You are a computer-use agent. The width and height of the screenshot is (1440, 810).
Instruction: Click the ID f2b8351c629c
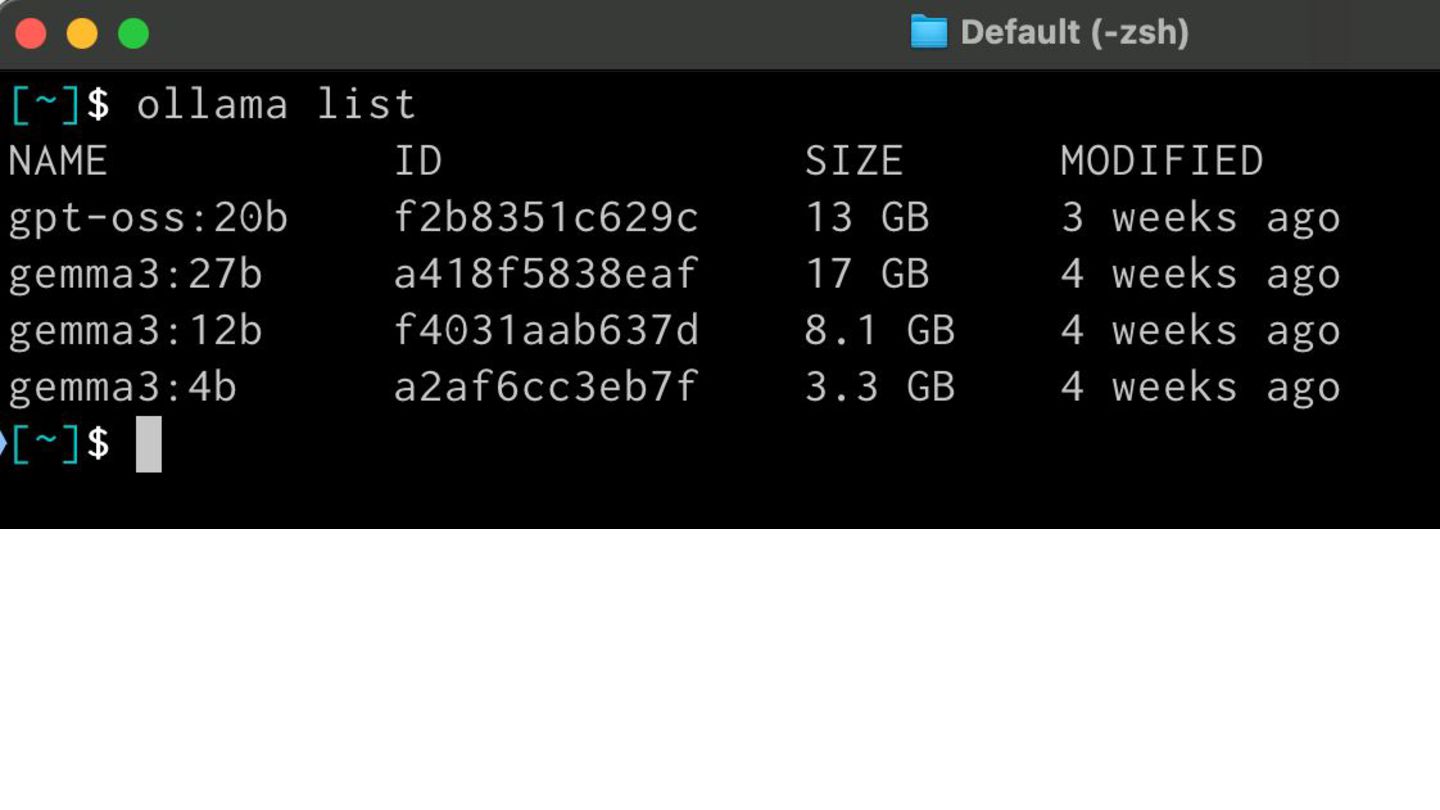tap(546, 218)
